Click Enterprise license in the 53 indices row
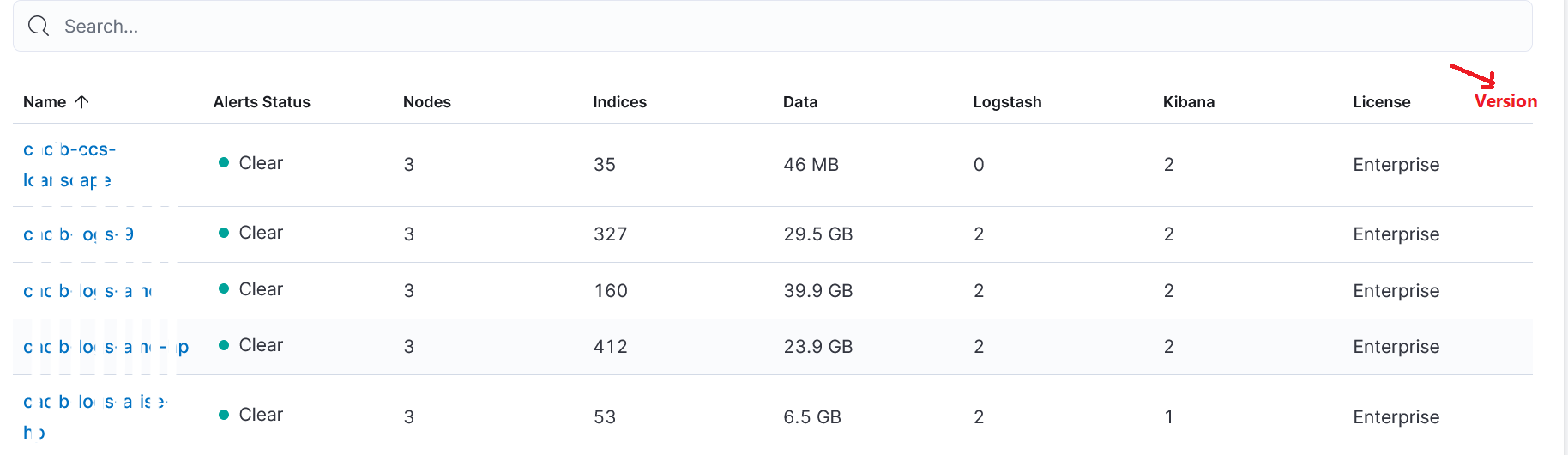 (1396, 417)
